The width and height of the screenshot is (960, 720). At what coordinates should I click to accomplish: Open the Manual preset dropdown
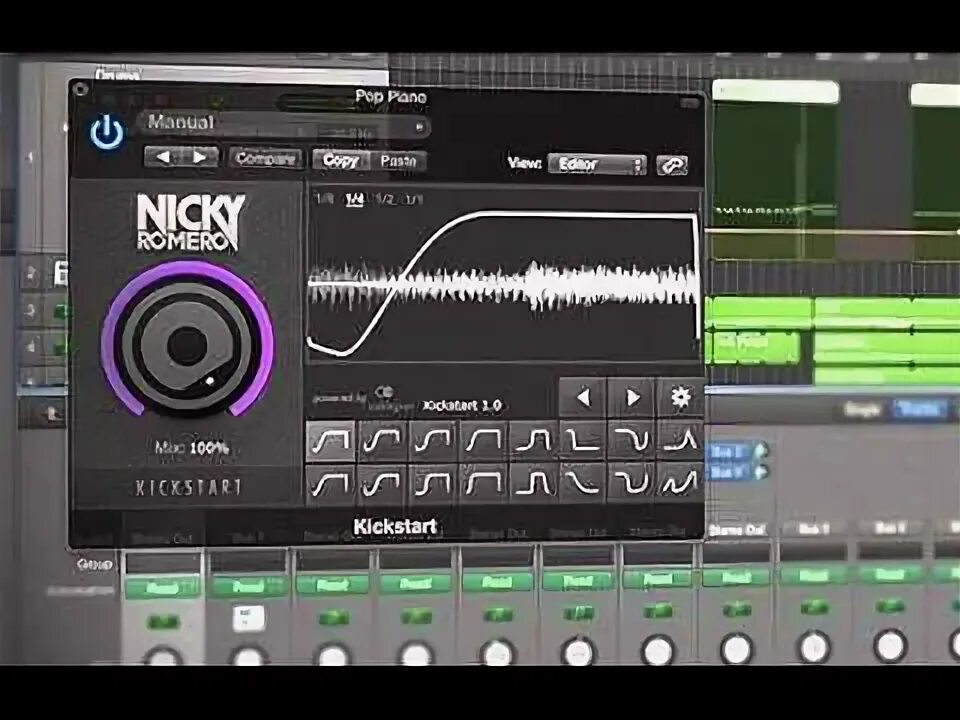click(284, 125)
